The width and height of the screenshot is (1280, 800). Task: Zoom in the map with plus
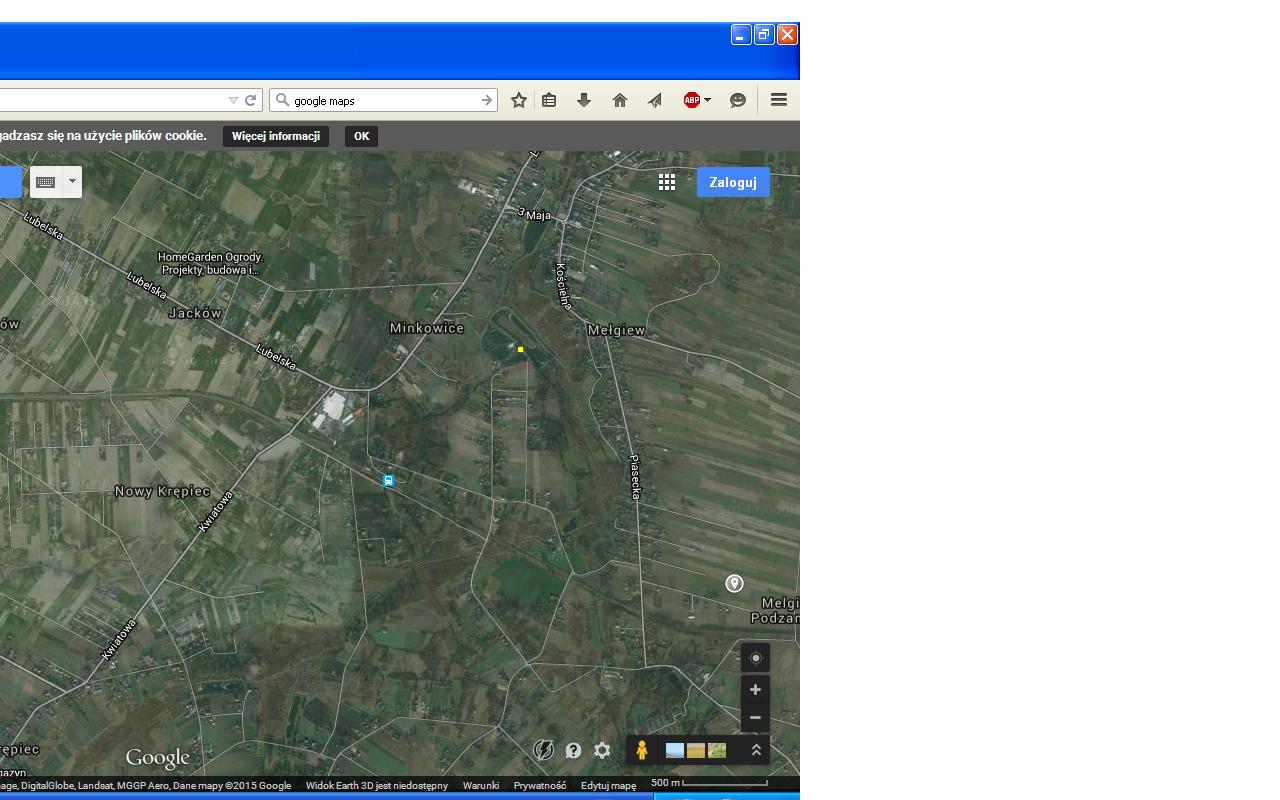pyautogui.click(x=755, y=690)
